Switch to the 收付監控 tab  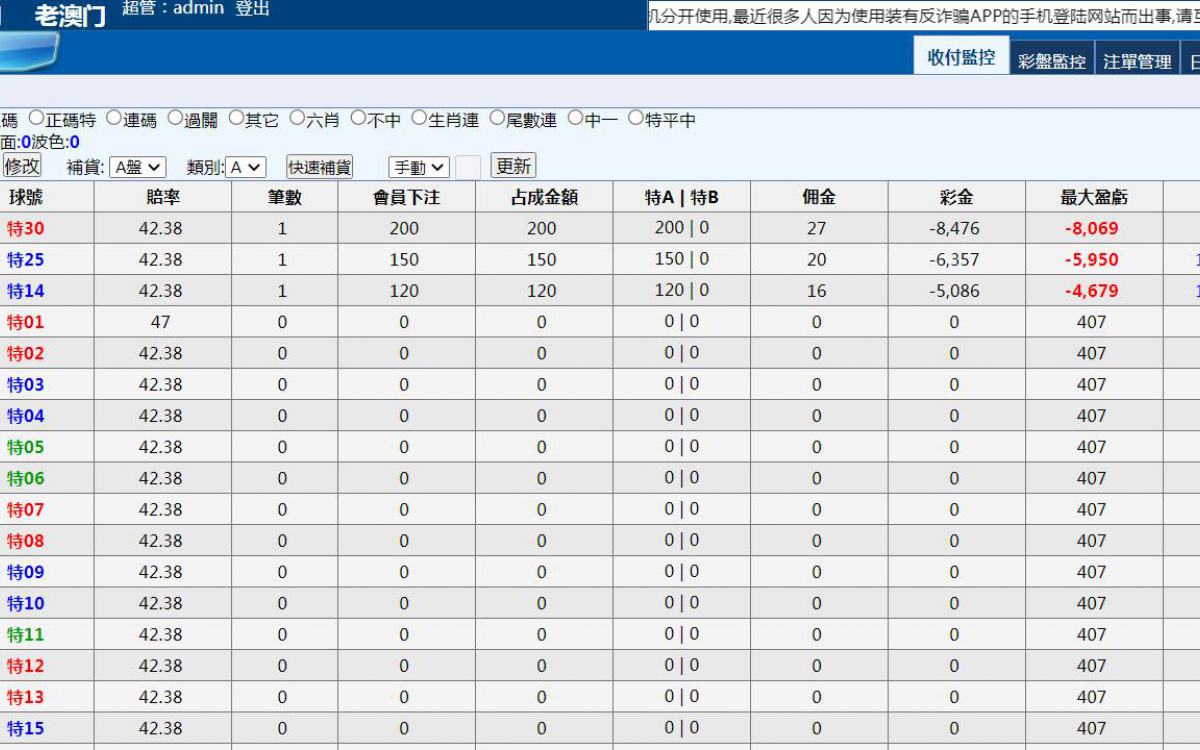point(961,57)
